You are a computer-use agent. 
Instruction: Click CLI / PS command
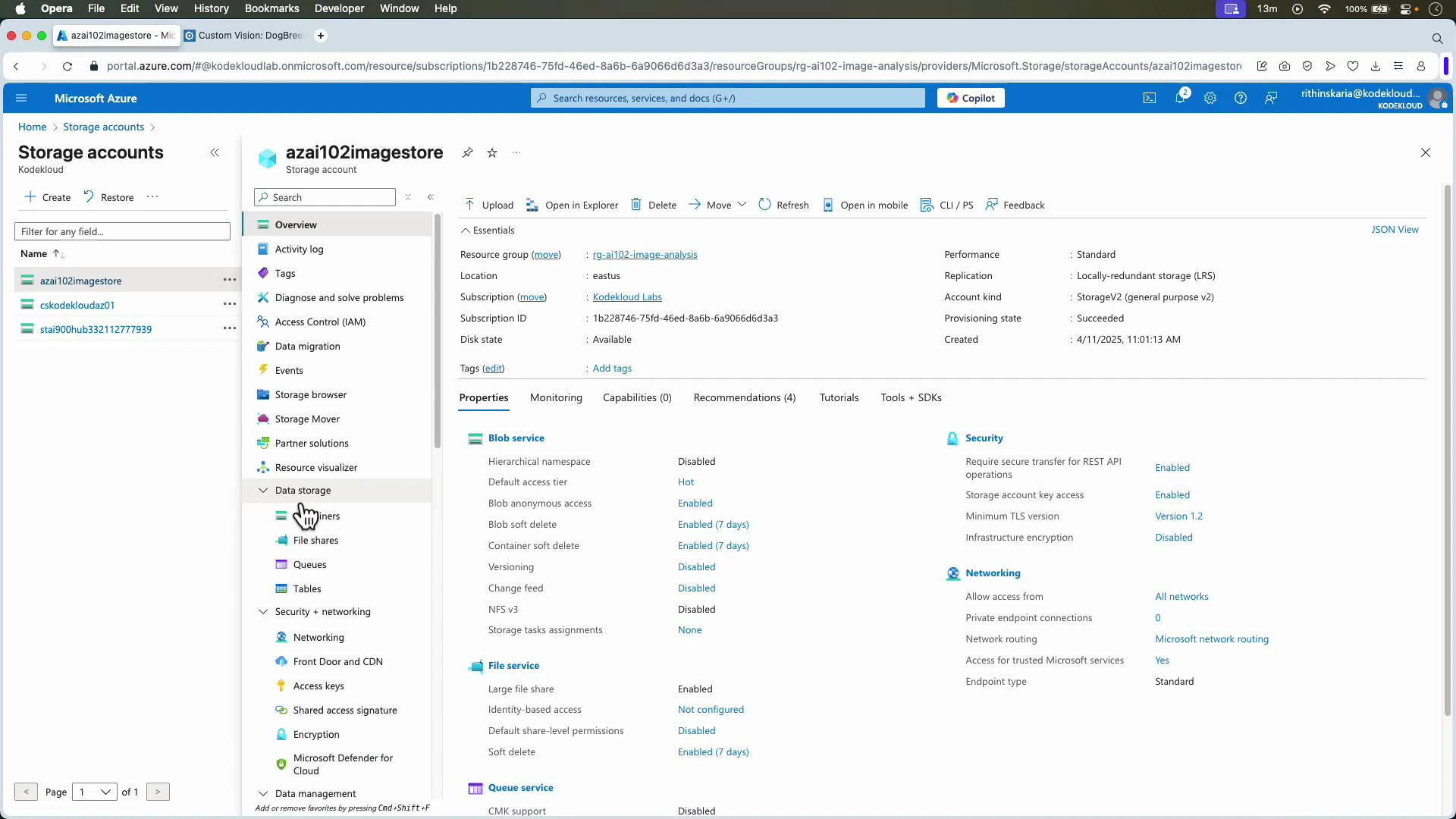click(x=947, y=205)
